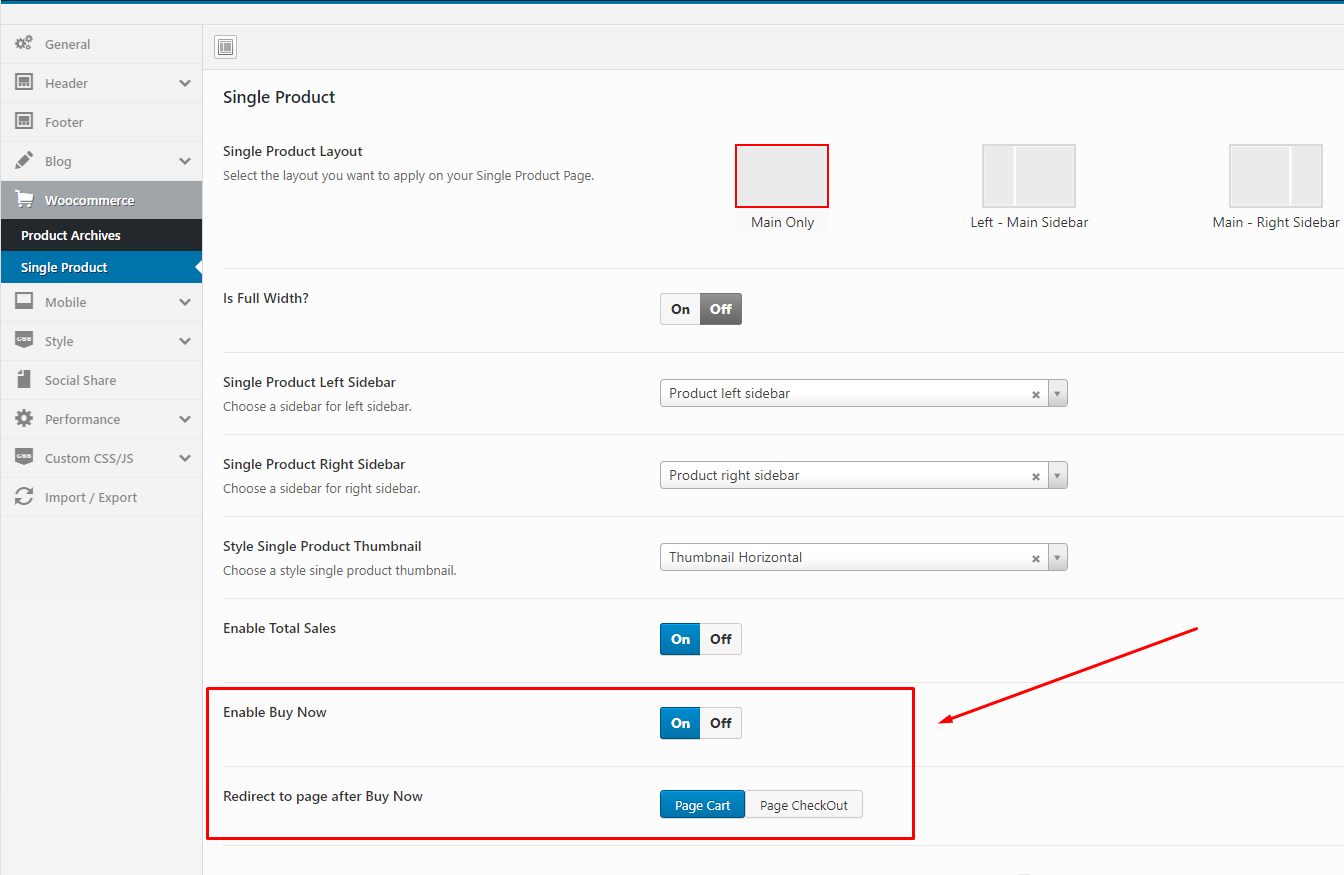Click the Import / Export refresh icon
The width and height of the screenshot is (1344, 875).
click(24, 497)
